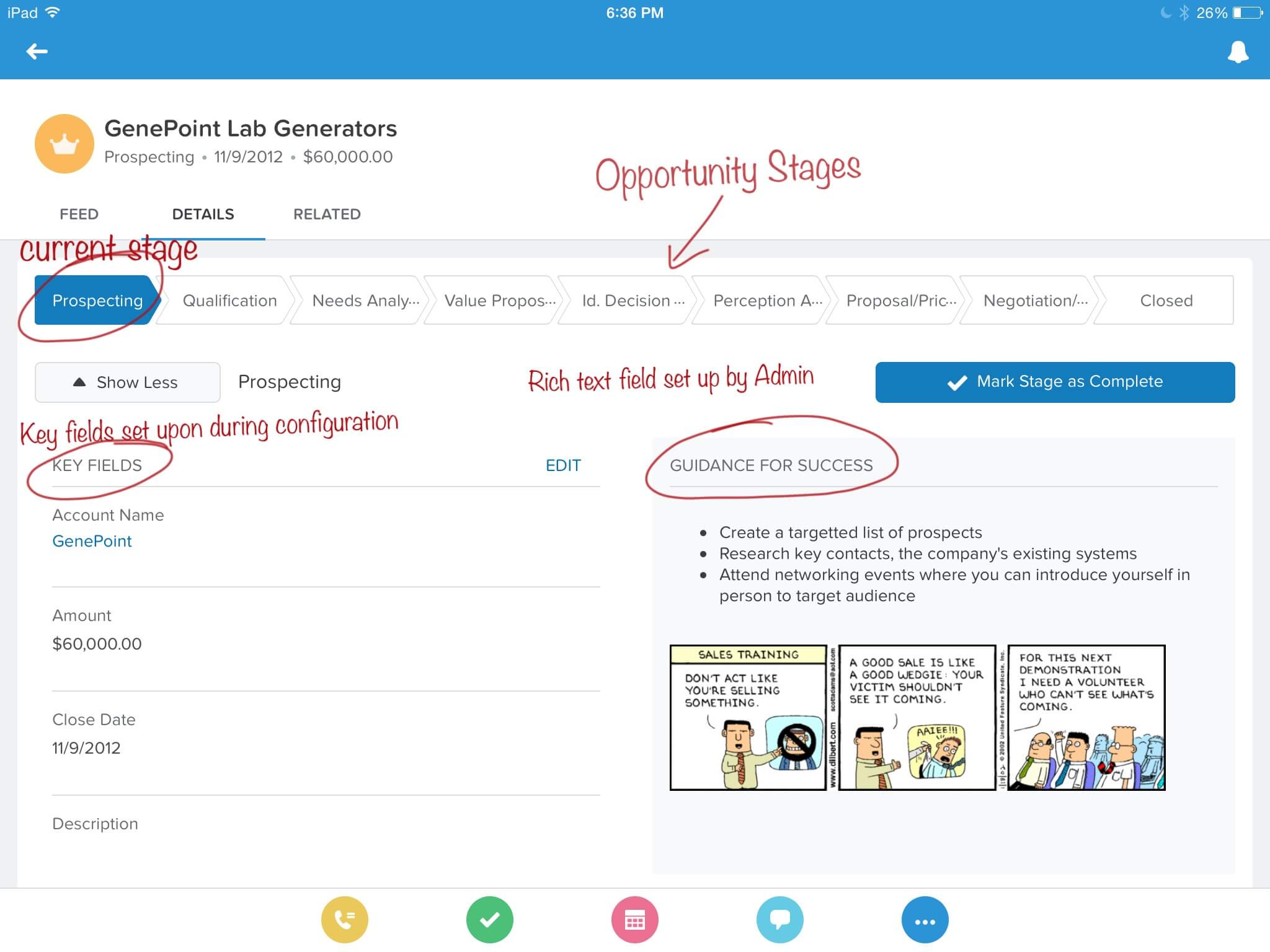
Task: Tap the yellow log-a-call icon
Action: (x=344, y=920)
